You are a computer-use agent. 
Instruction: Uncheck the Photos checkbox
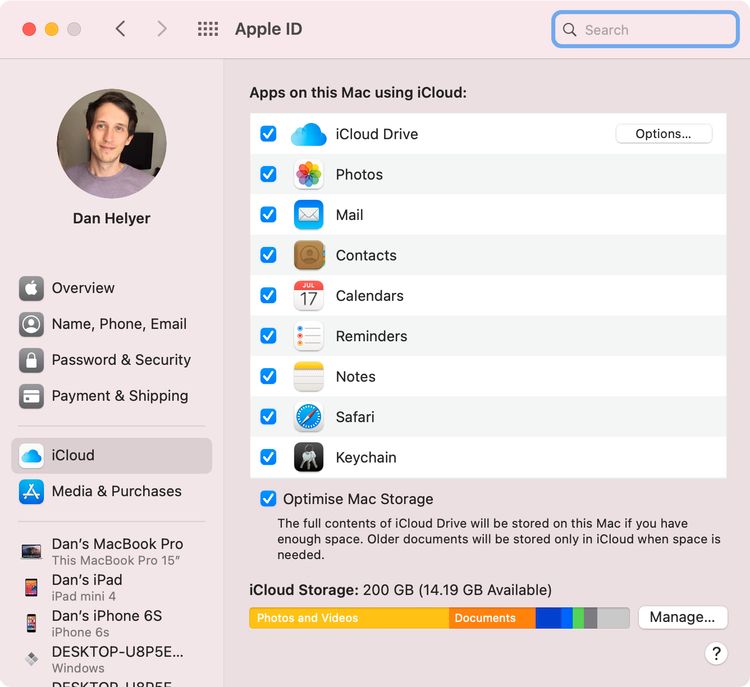pyautogui.click(x=268, y=174)
